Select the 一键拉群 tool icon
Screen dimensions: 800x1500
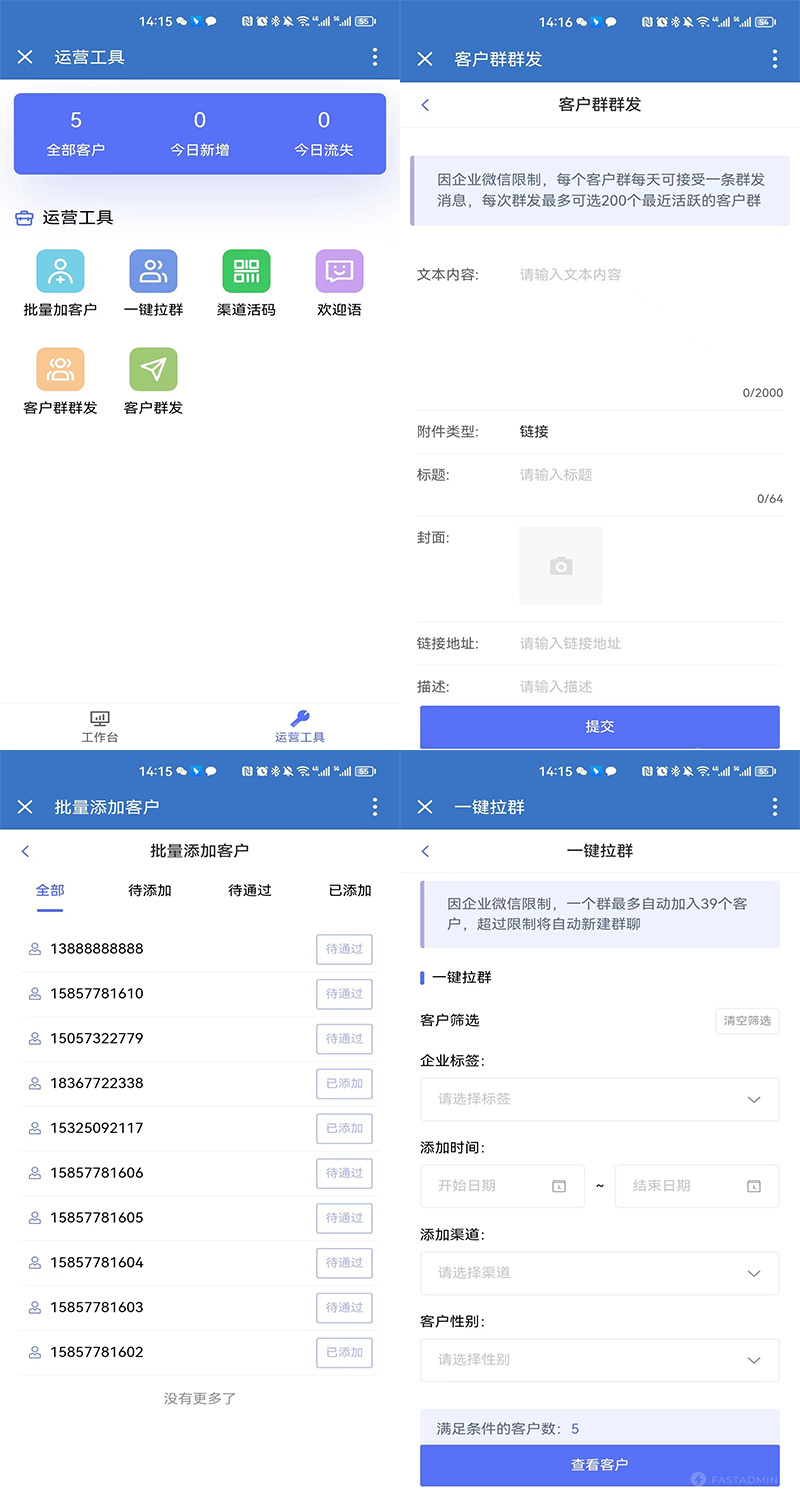coord(152,271)
